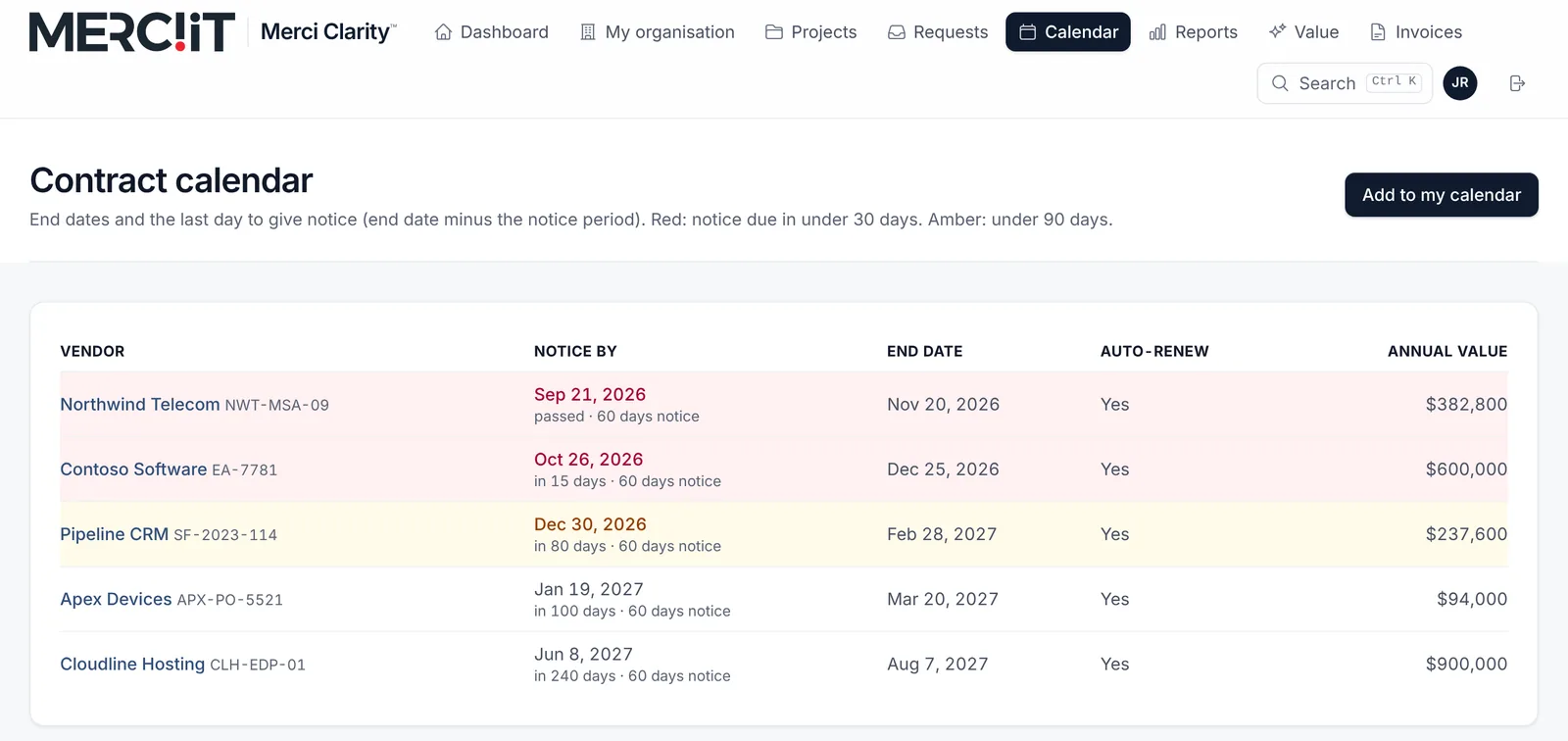
Task: Click the Merci Clarity product name
Action: 328,32
